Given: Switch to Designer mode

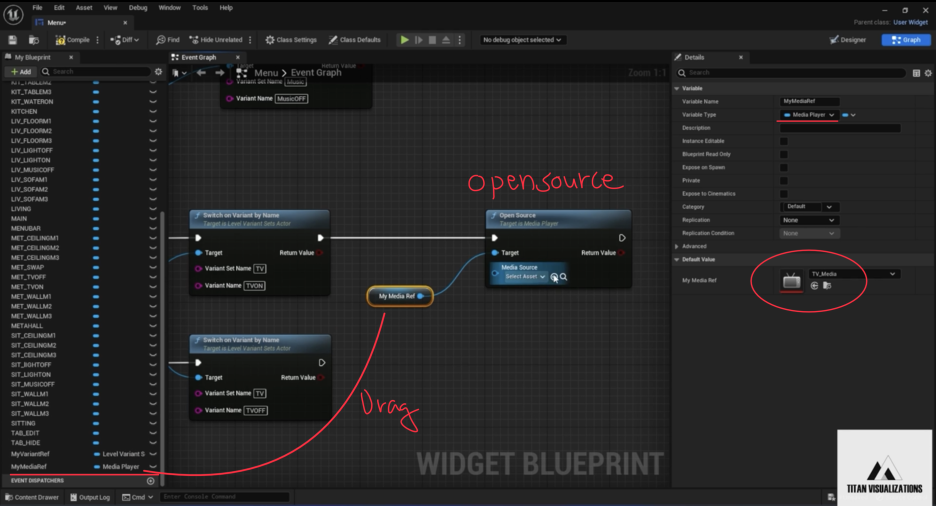Looking at the screenshot, I should [x=848, y=40].
